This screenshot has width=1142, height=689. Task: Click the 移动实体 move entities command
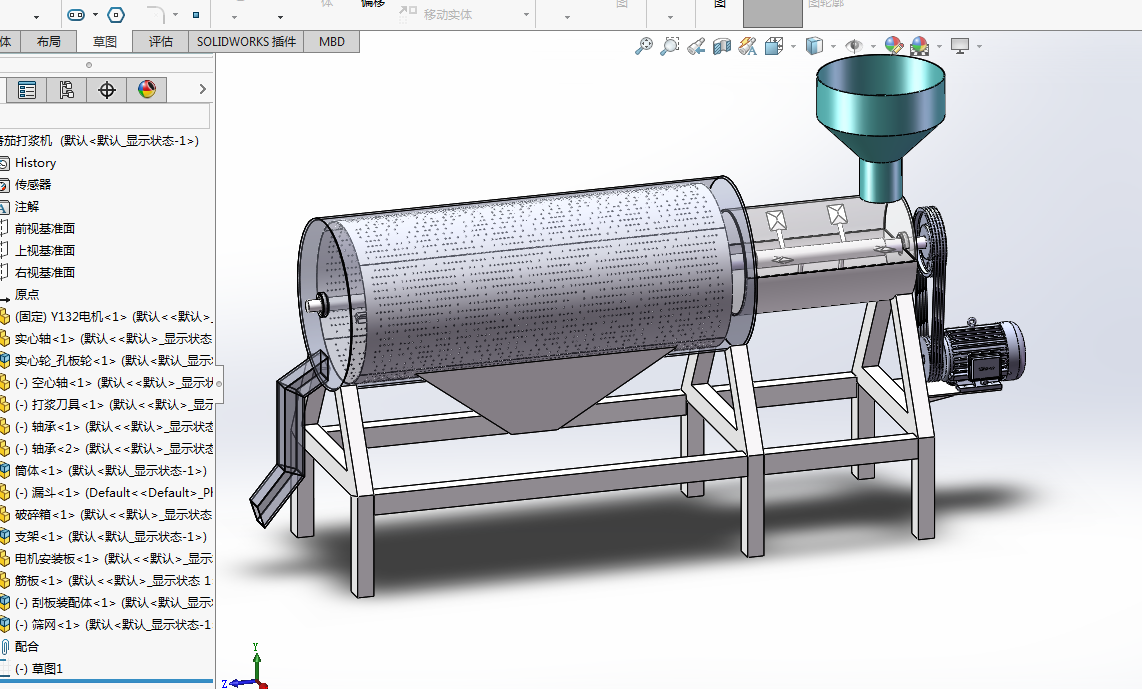(436, 14)
